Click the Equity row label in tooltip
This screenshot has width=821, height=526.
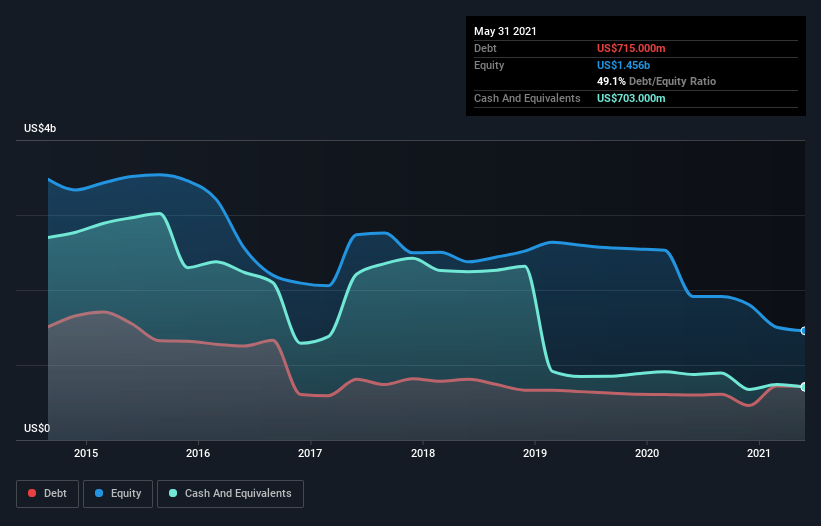(489, 65)
